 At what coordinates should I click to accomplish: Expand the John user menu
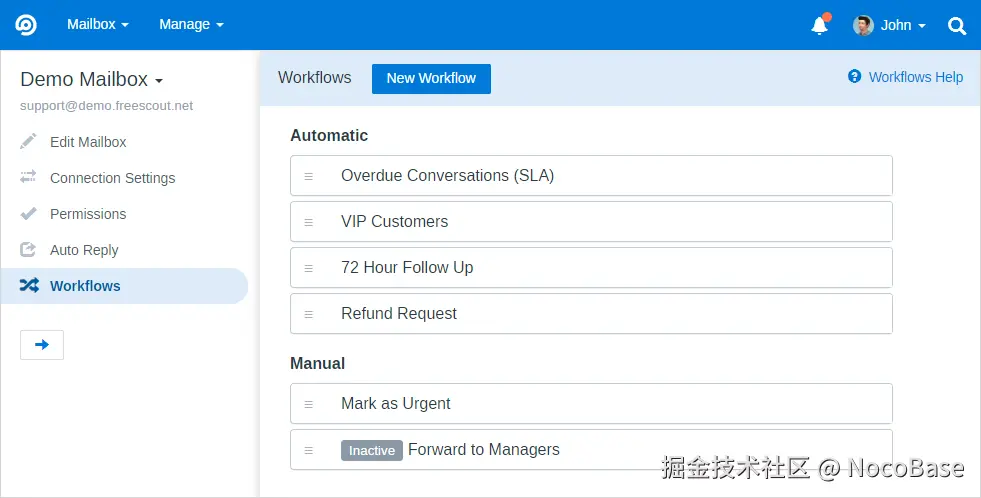tap(890, 25)
